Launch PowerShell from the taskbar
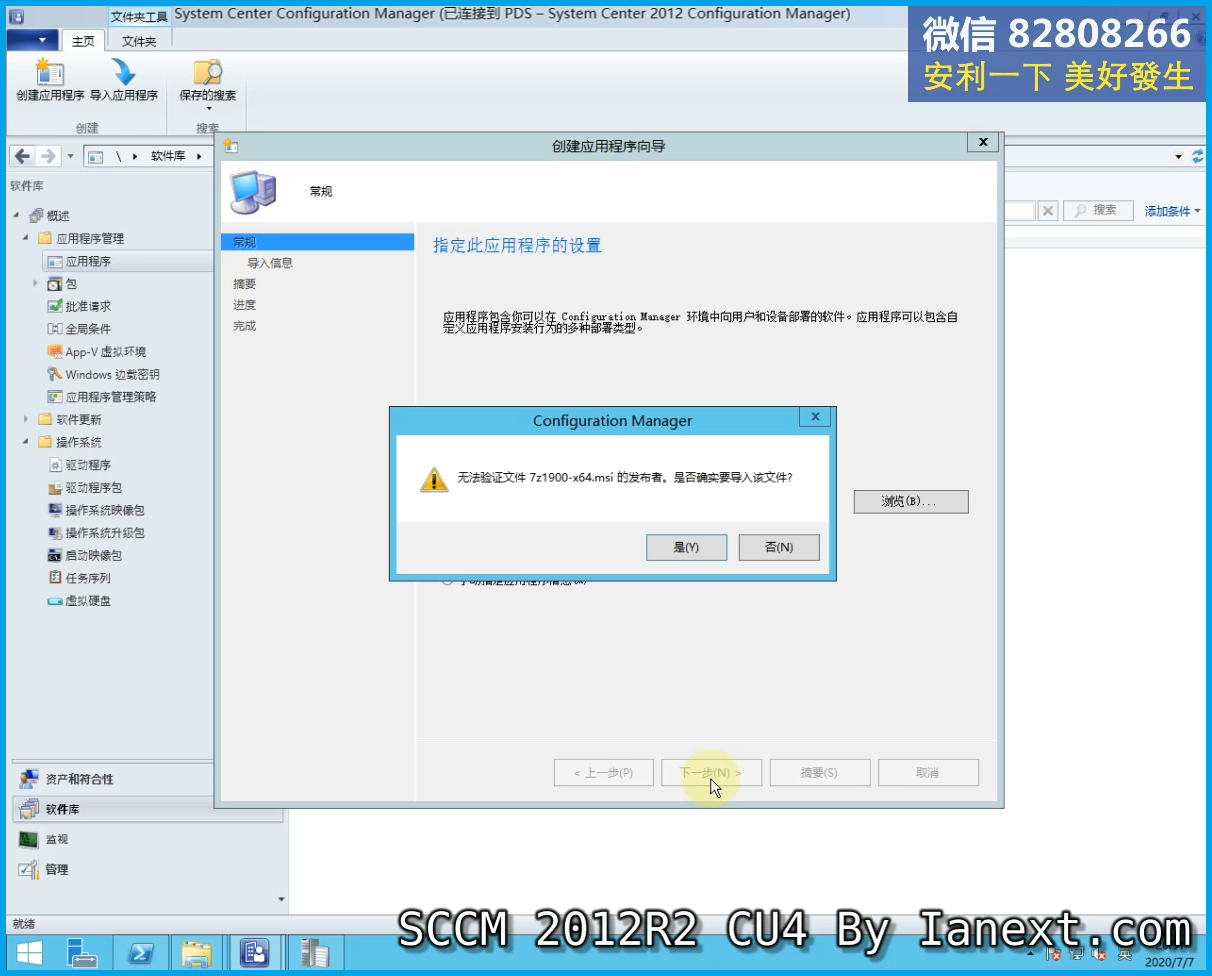This screenshot has height=976, width=1212. [140, 953]
